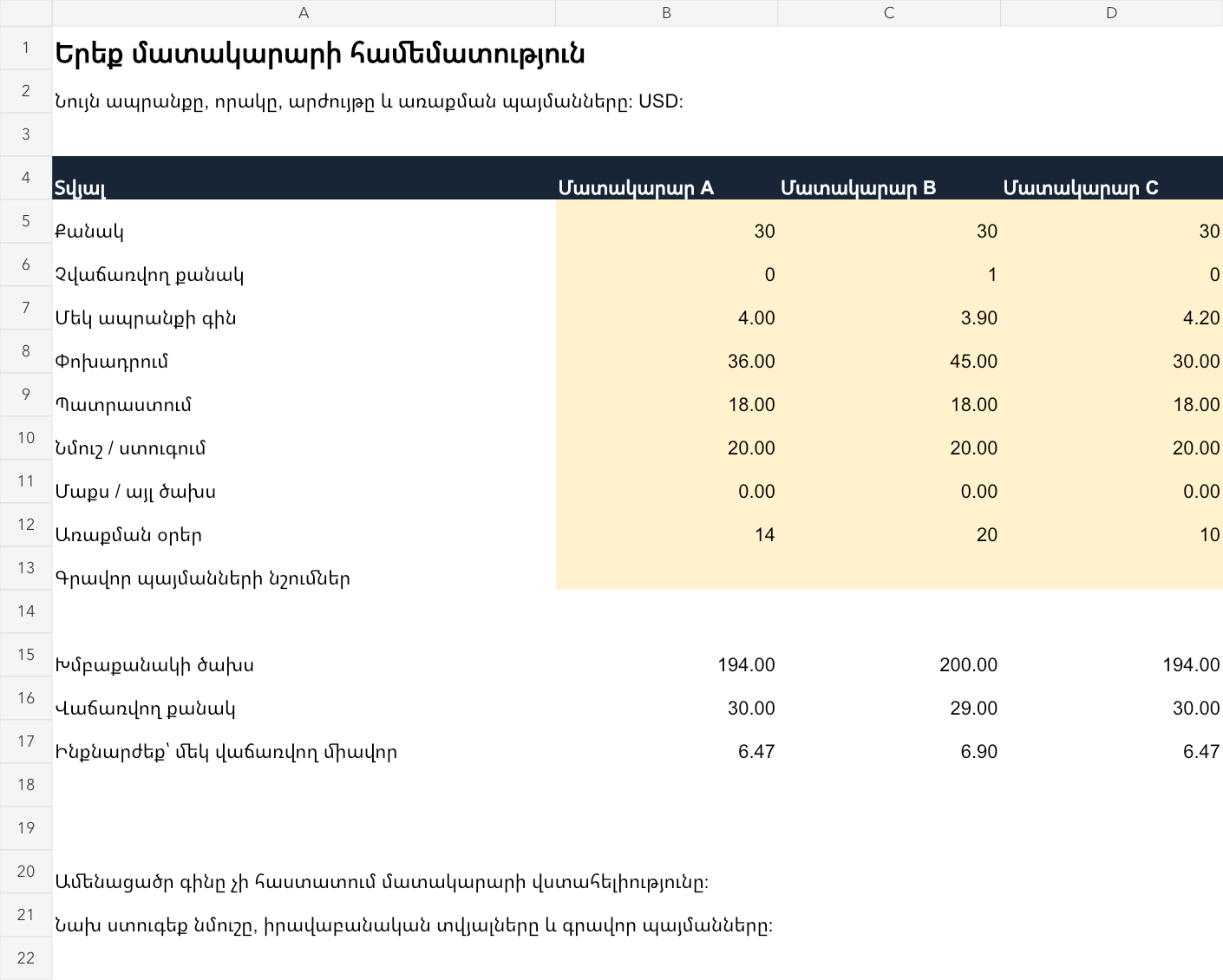Select Փոխադրում value 36.00
The width and height of the screenshot is (1223, 980).
click(x=666, y=351)
